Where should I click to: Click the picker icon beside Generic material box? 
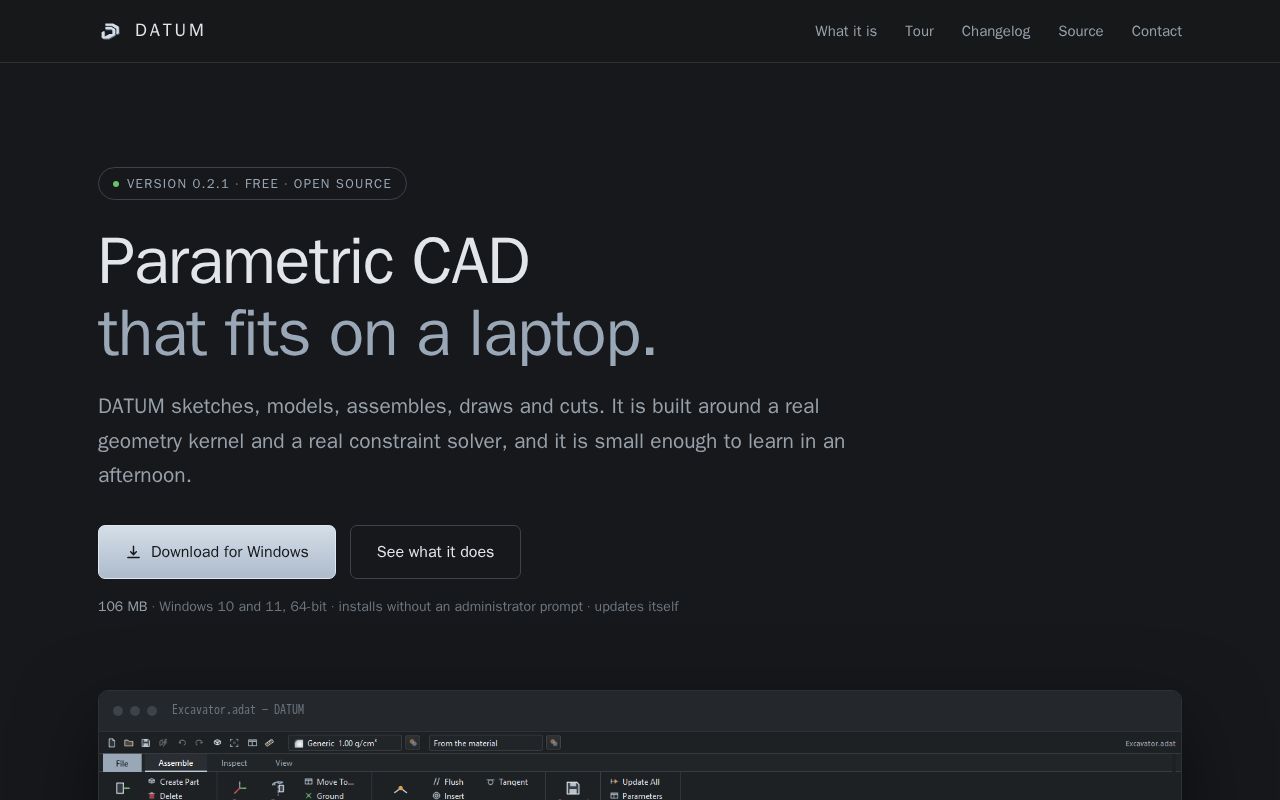[413, 743]
